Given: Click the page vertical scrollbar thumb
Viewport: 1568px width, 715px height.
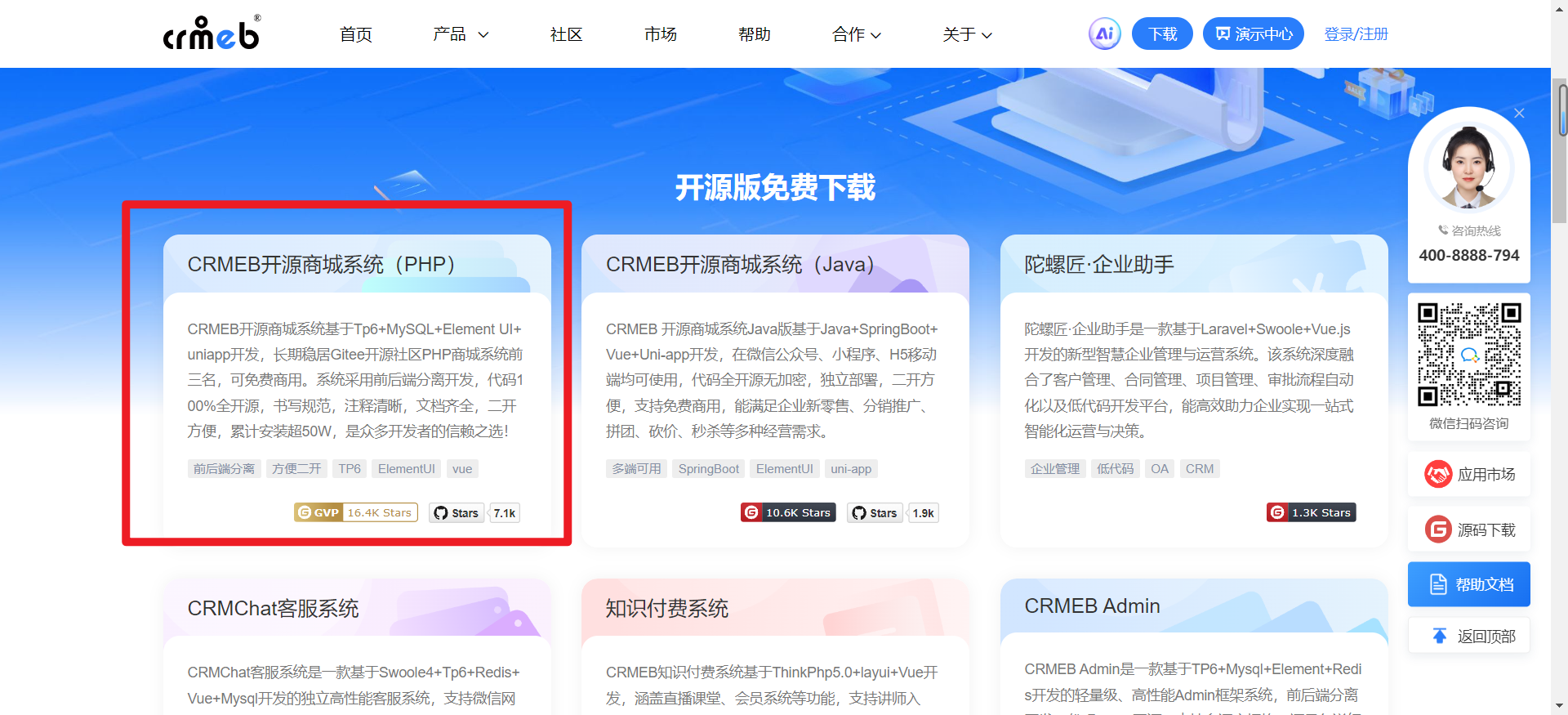Looking at the screenshot, I should tap(1561, 151).
